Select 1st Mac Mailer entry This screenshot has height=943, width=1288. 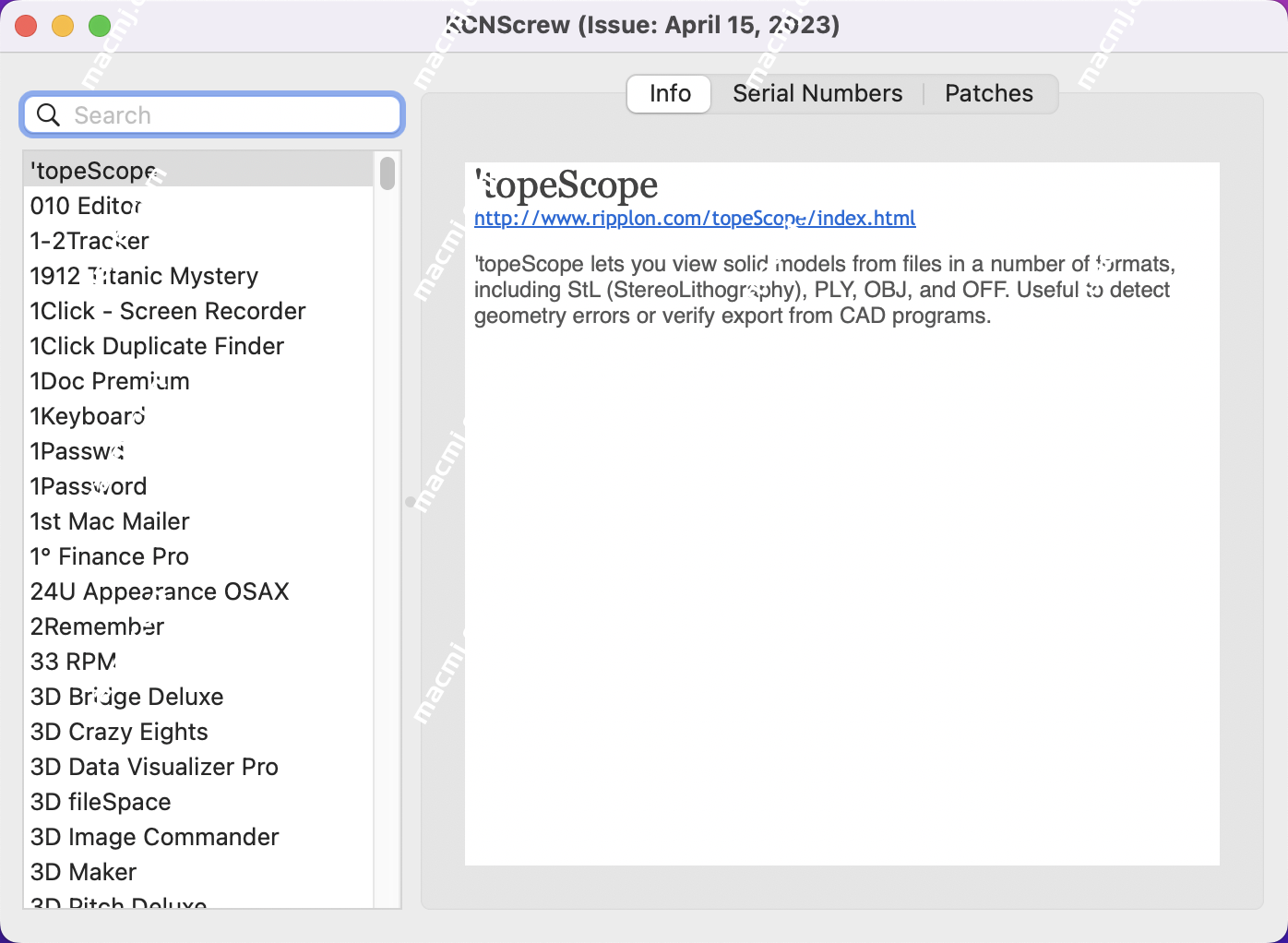click(198, 521)
